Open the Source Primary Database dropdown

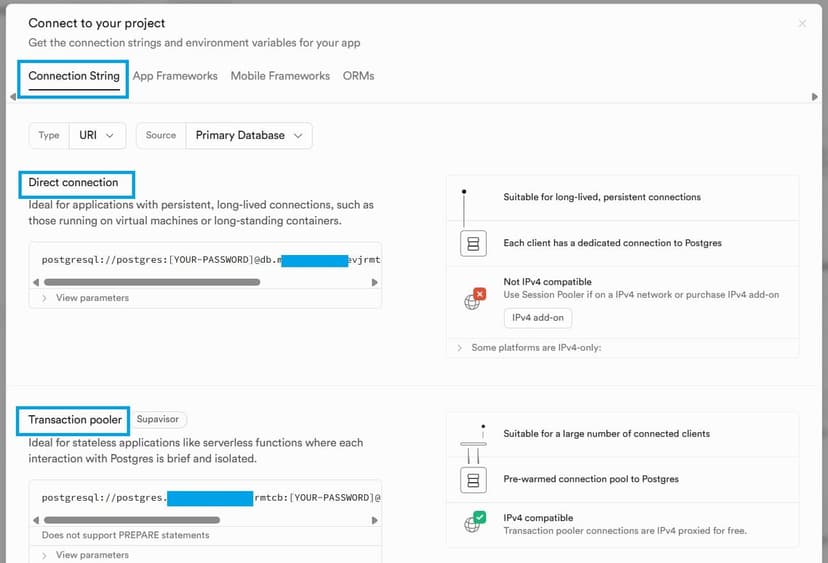tap(248, 135)
